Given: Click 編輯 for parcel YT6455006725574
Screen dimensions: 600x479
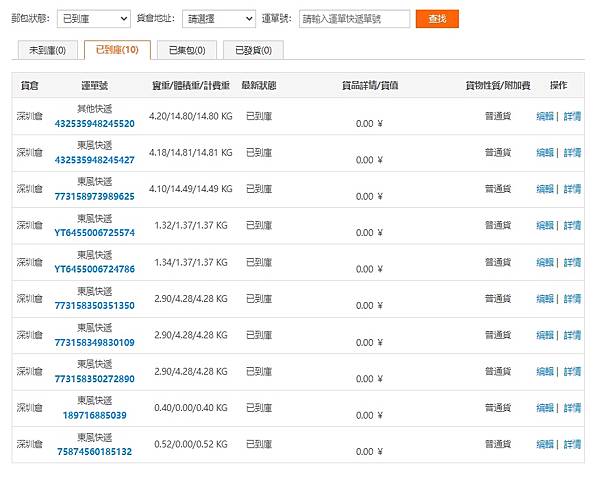Looking at the screenshot, I should (x=545, y=225).
